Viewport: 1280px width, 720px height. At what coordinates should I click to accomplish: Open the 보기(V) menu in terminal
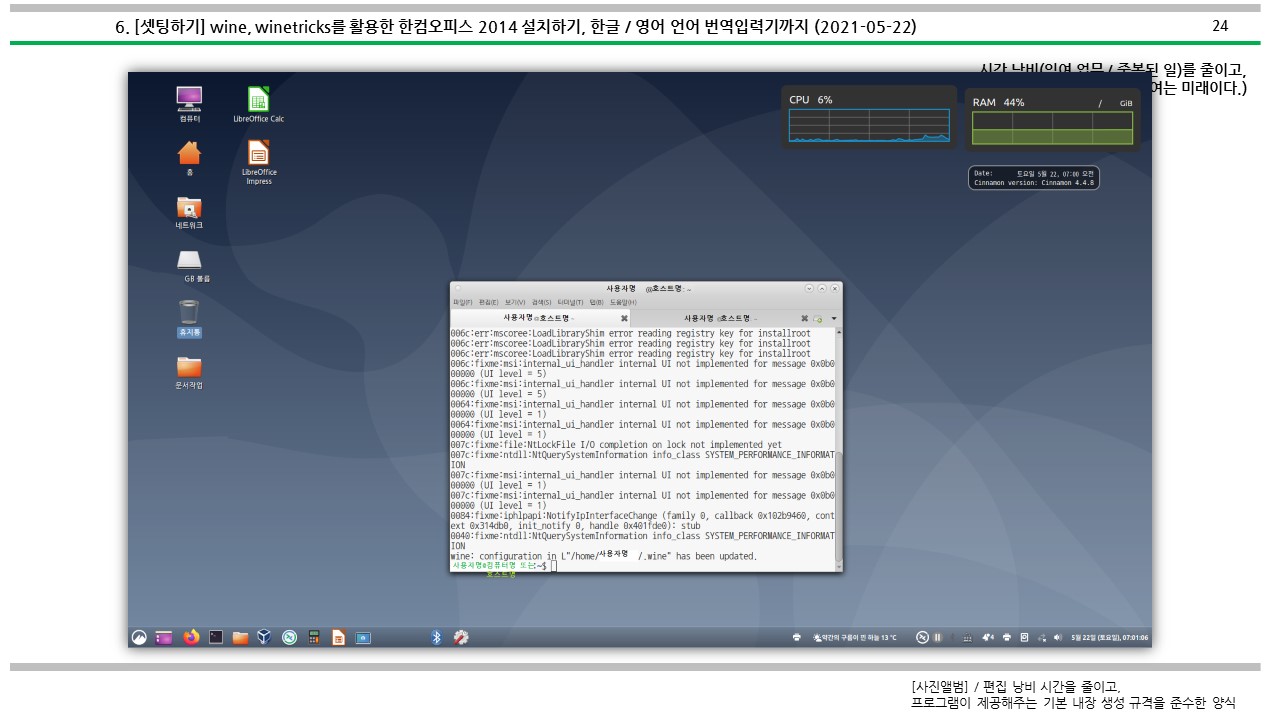tap(515, 302)
